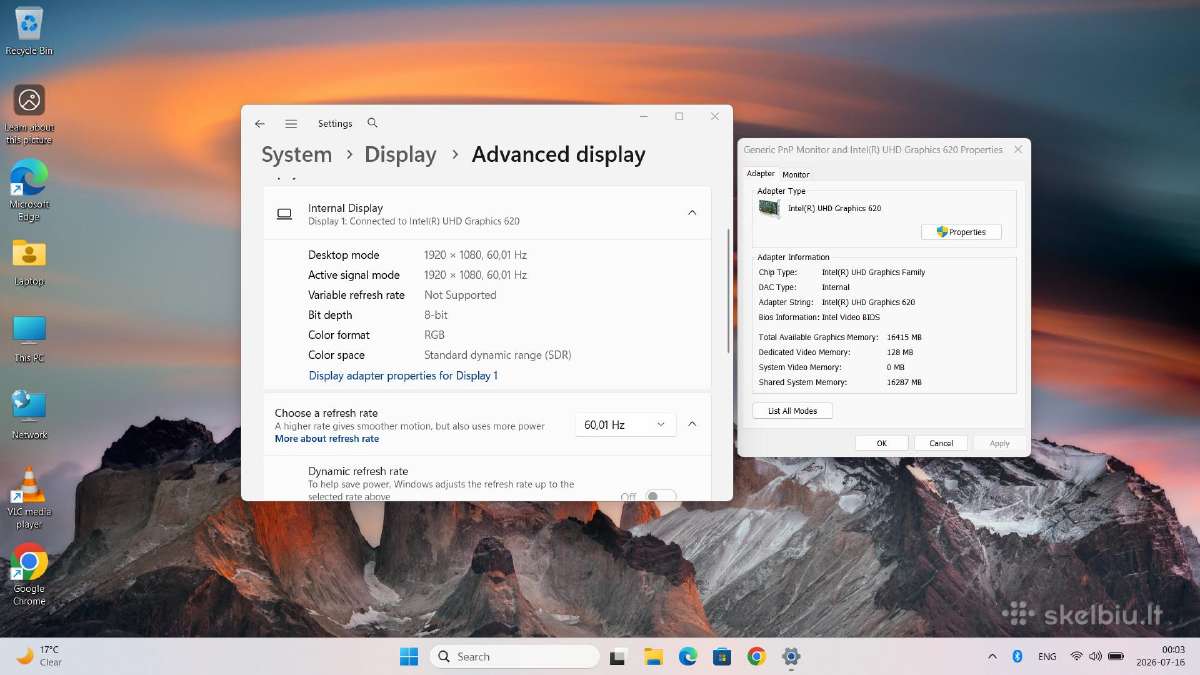1200x675 pixels.
Task: Click the Active signal mode value
Action: 475,275
